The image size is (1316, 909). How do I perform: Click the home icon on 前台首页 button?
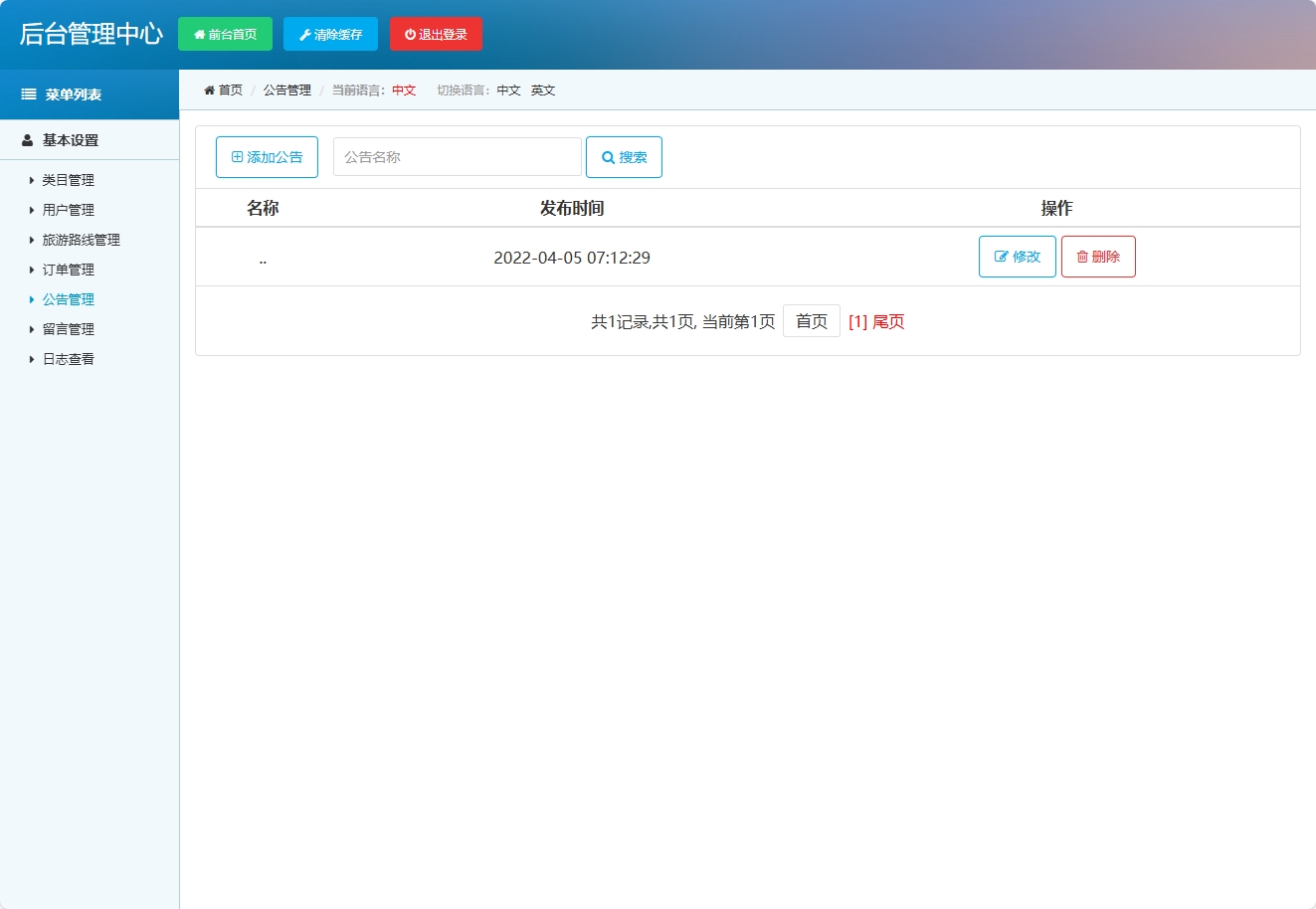[x=199, y=33]
